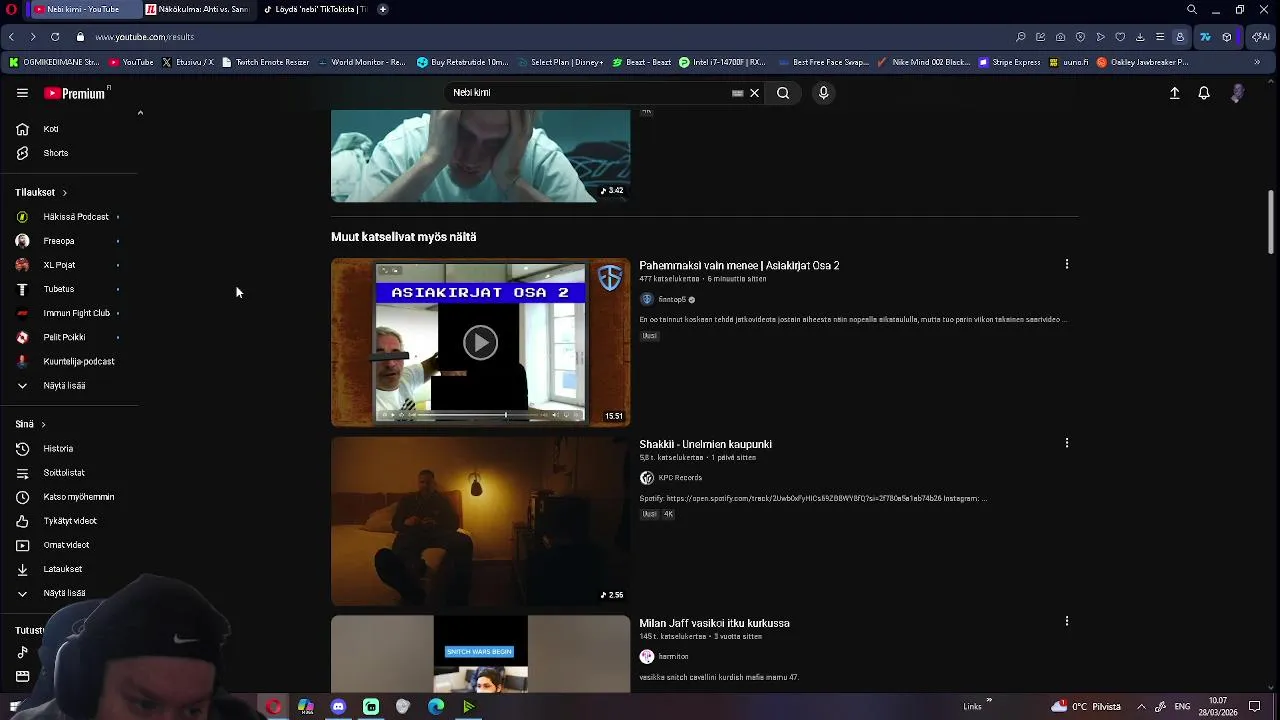Open more options for Shakkii video
Viewport: 1280px width, 720px height.
(1067, 442)
